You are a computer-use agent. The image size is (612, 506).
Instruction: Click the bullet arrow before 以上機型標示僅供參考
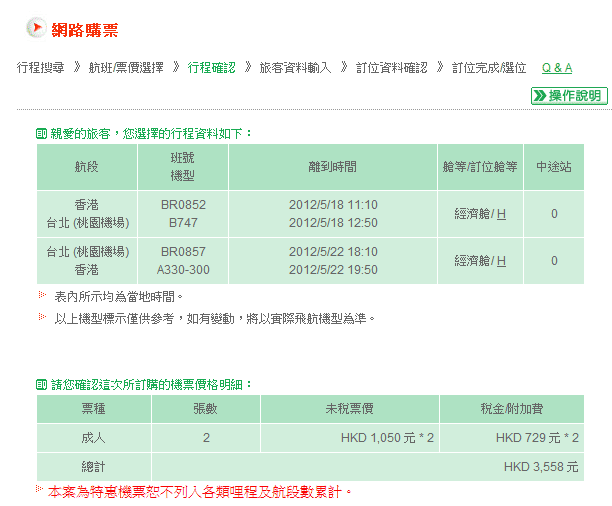pyautogui.click(x=43, y=317)
